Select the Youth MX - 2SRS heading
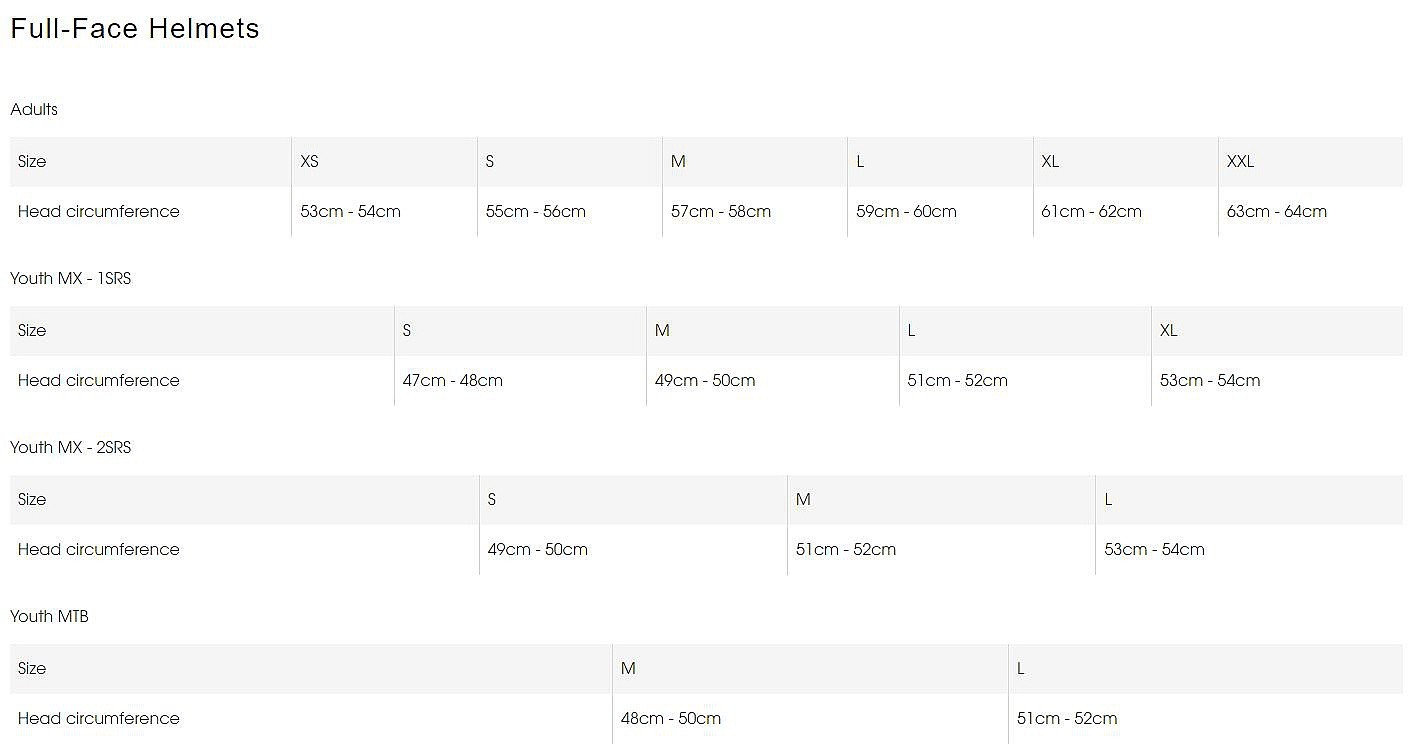The width and height of the screenshot is (1410, 756). click(x=71, y=447)
